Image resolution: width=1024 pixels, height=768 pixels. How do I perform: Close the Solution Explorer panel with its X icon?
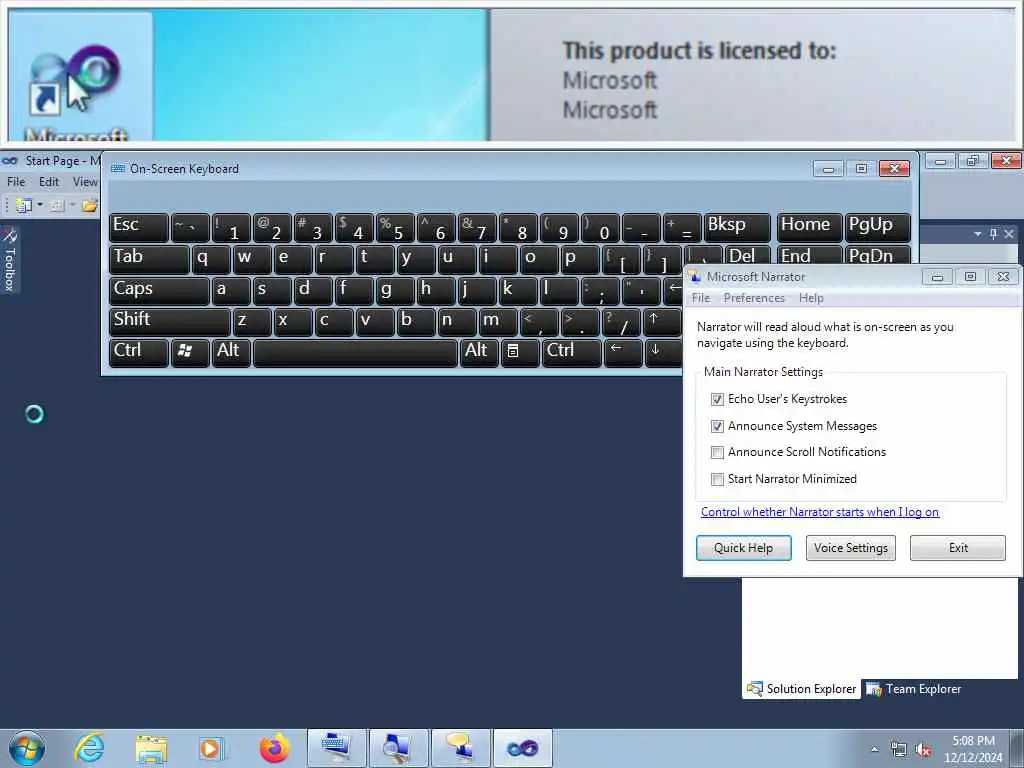click(1009, 234)
